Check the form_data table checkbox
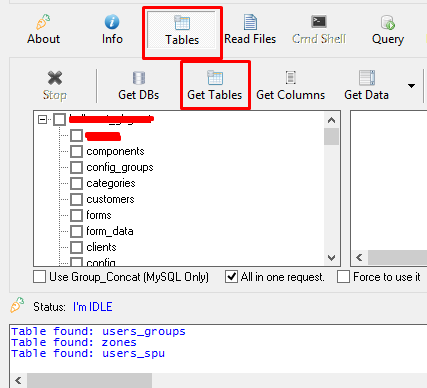Image resolution: width=427 pixels, height=388 pixels. [x=76, y=231]
